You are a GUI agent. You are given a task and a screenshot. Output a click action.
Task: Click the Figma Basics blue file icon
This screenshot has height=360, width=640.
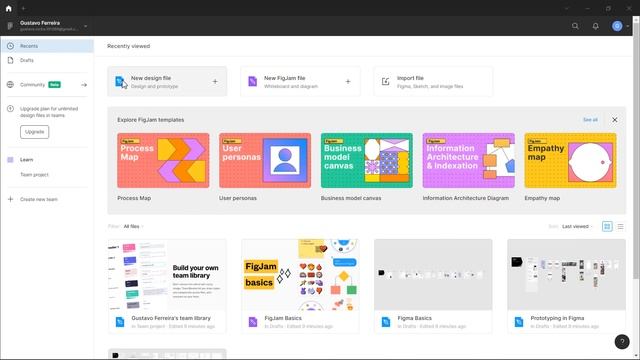[x=386, y=322]
